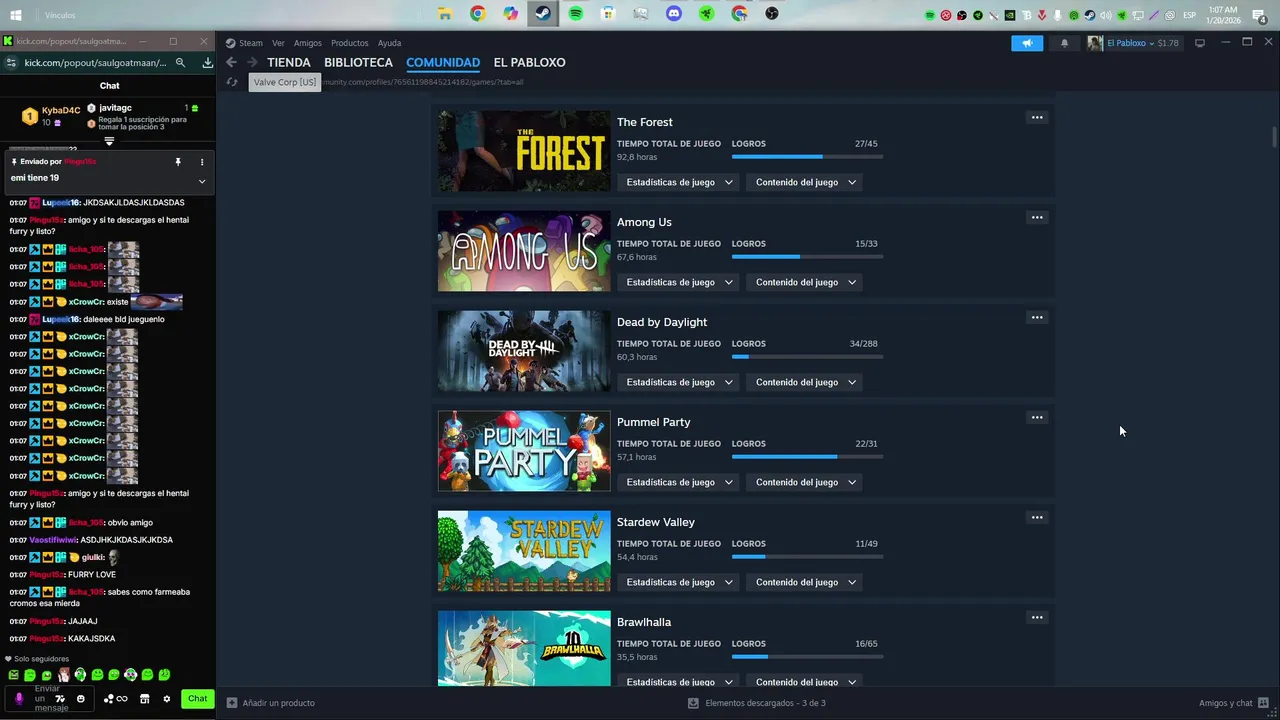Click Steam announcements megaphone button

(1027, 43)
